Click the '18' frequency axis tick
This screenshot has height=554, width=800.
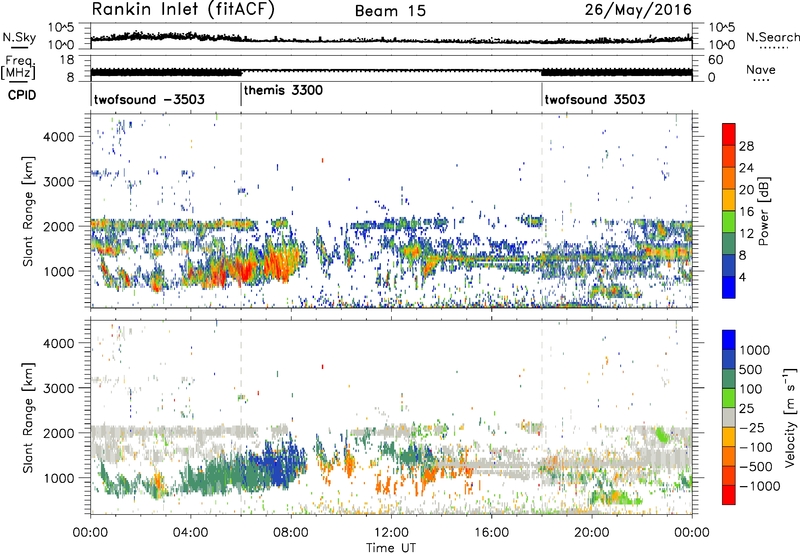66,60
